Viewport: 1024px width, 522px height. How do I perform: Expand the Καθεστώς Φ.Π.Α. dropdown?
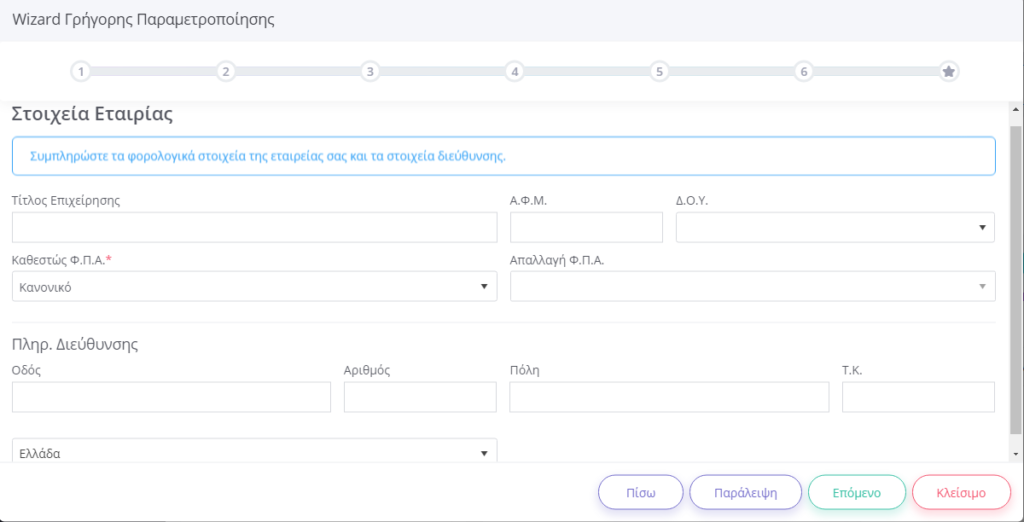coord(254,286)
